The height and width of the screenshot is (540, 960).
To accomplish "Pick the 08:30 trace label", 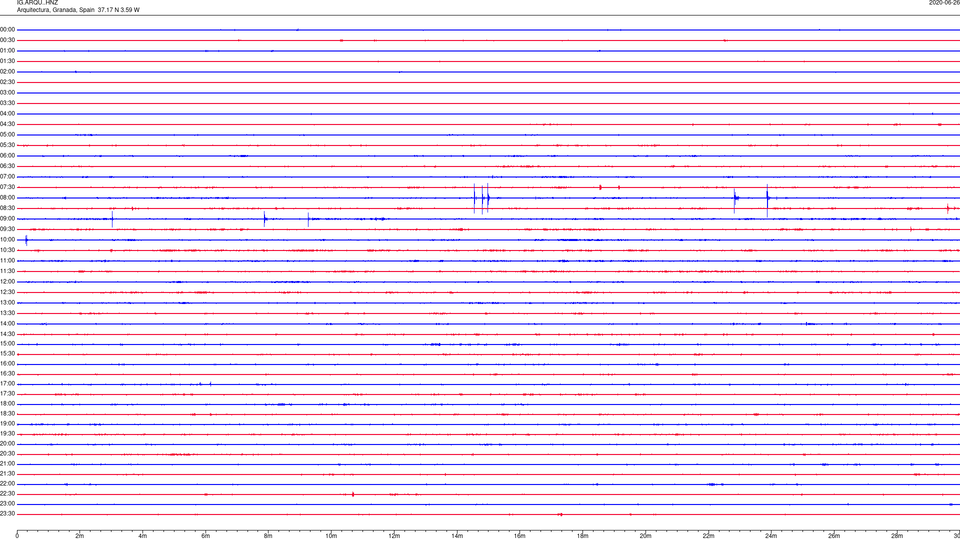I will pos(7,209).
